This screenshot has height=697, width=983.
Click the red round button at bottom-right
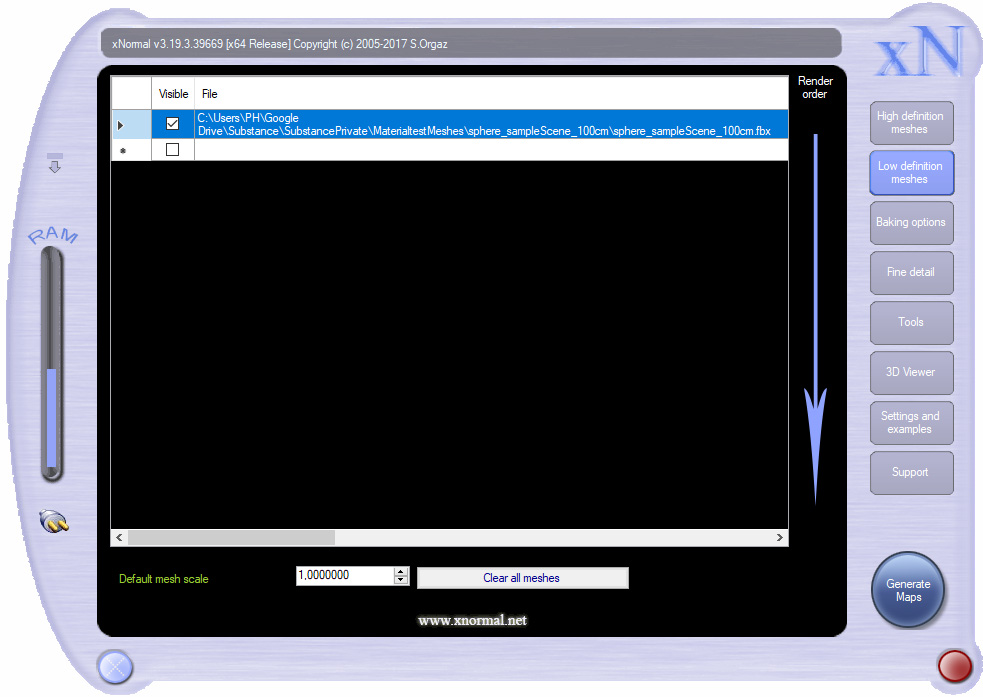pos(955,665)
